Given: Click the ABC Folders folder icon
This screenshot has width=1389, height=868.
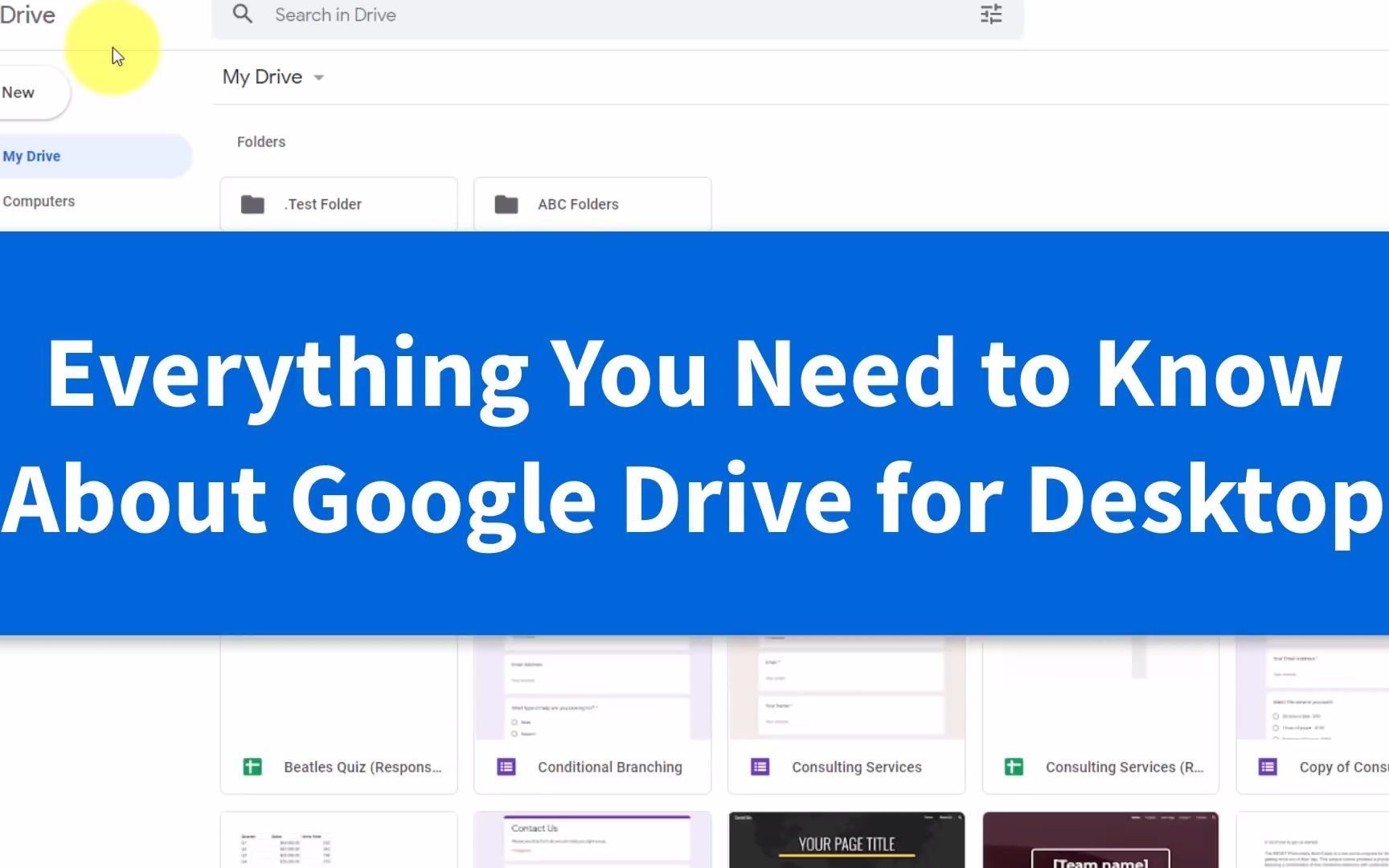Looking at the screenshot, I should pyautogui.click(x=506, y=204).
